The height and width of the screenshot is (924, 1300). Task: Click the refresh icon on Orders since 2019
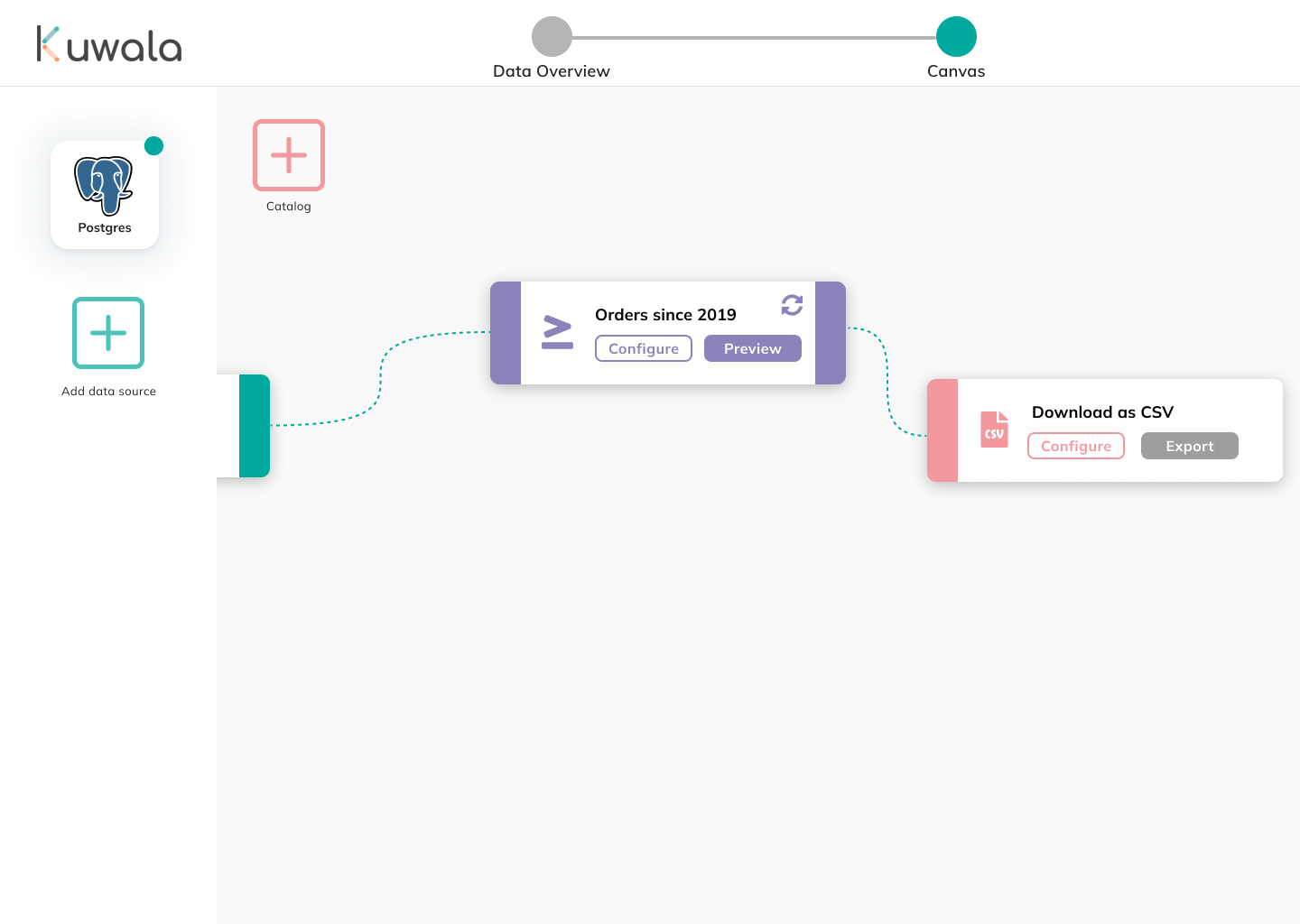792,305
